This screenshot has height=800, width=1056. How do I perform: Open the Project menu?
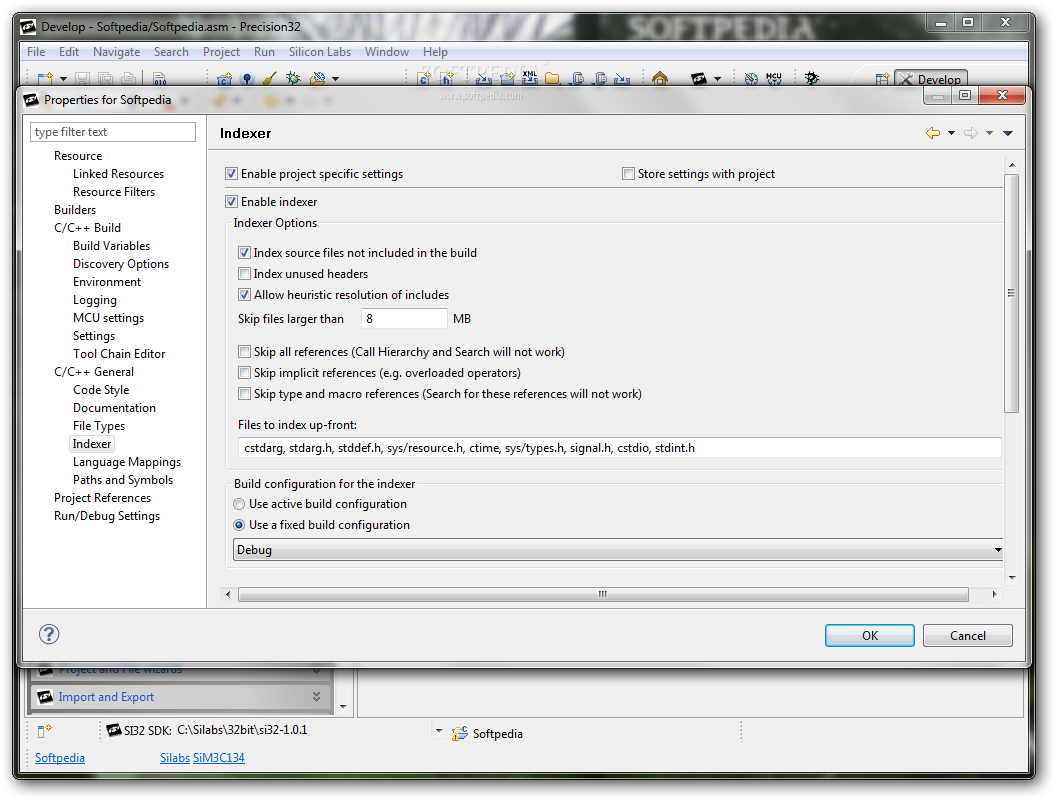click(x=222, y=52)
